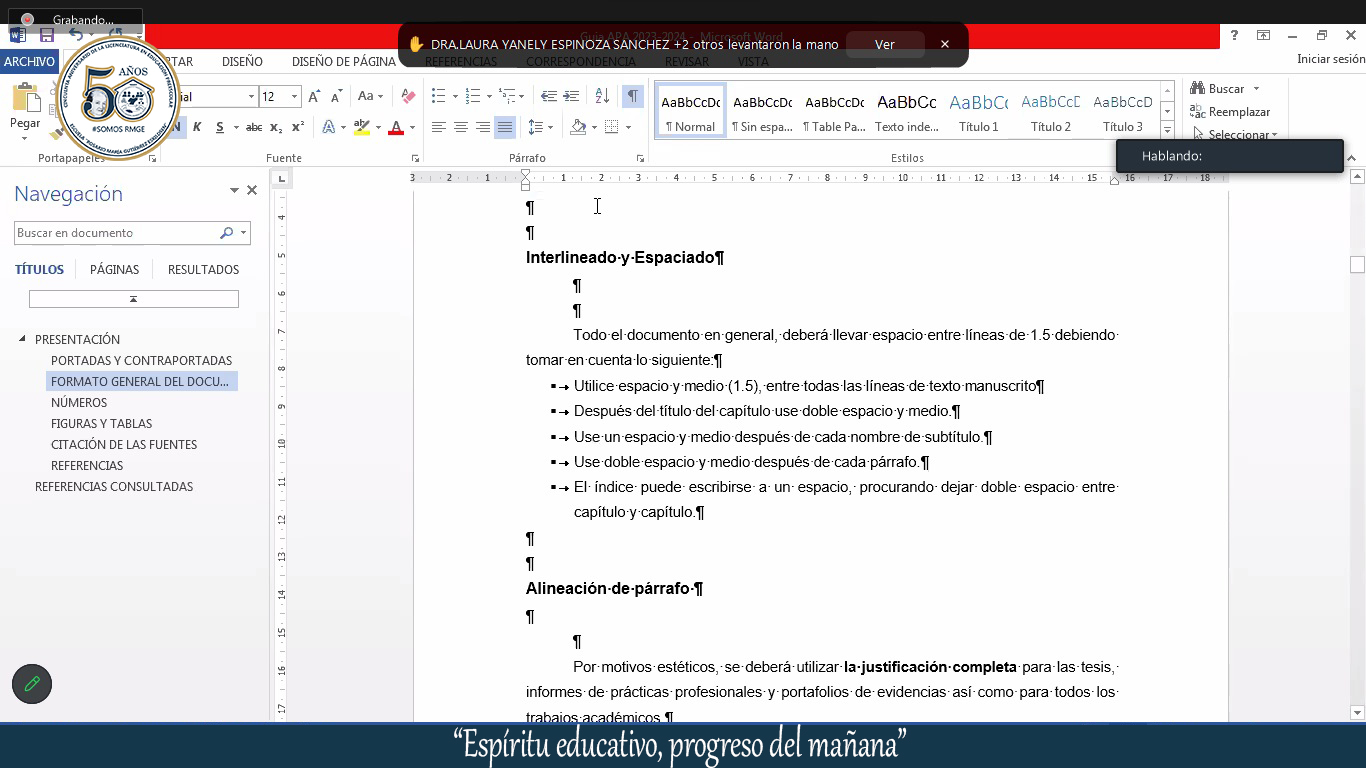This screenshot has height=768, width=1366.
Task: Select PÁGINAS tab in Navegación
Action: click(x=115, y=269)
